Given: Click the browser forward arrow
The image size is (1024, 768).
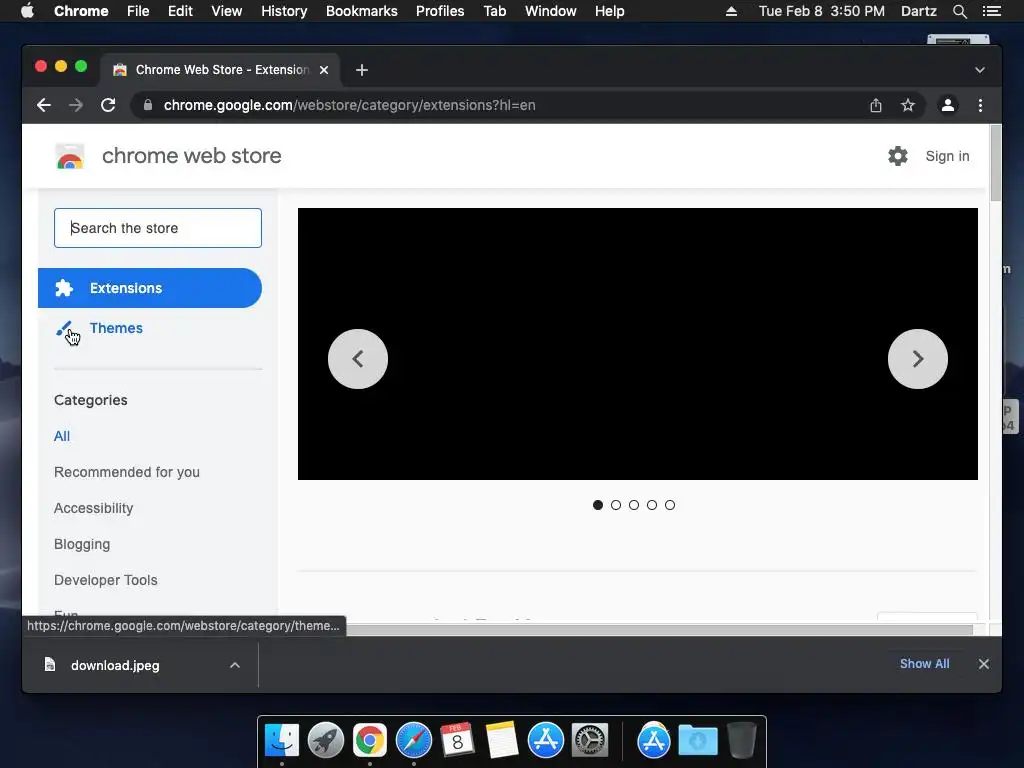Looking at the screenshot, I should 76,105.
